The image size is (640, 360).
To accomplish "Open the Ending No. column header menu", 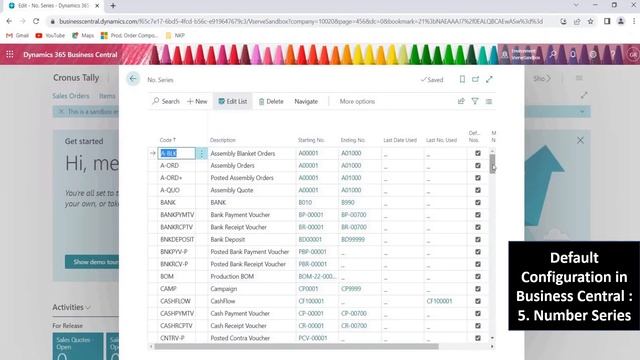I will coord(353,140).
